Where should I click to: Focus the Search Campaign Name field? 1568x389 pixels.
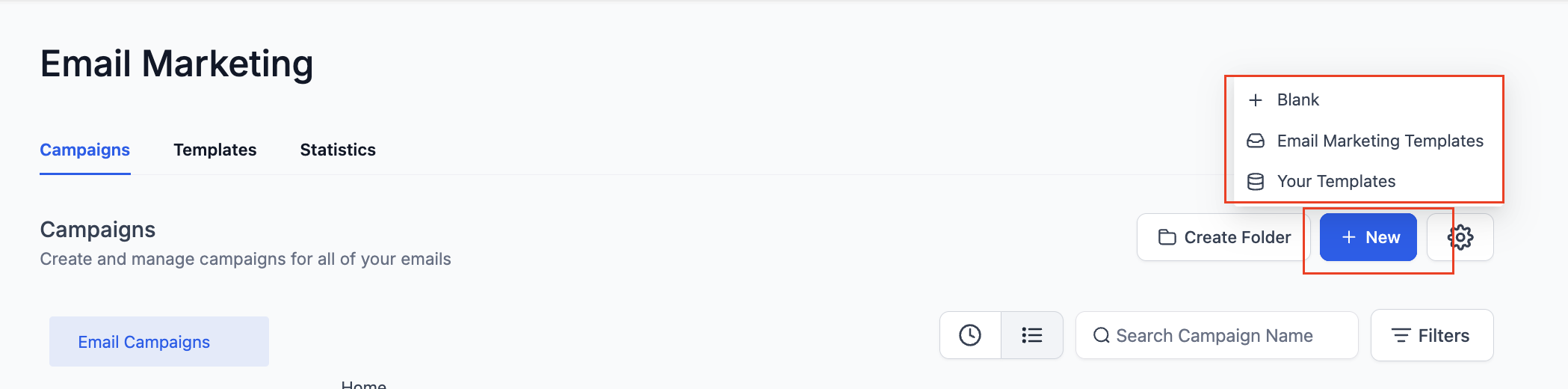pyautogui.click(x=1216, y=335)
